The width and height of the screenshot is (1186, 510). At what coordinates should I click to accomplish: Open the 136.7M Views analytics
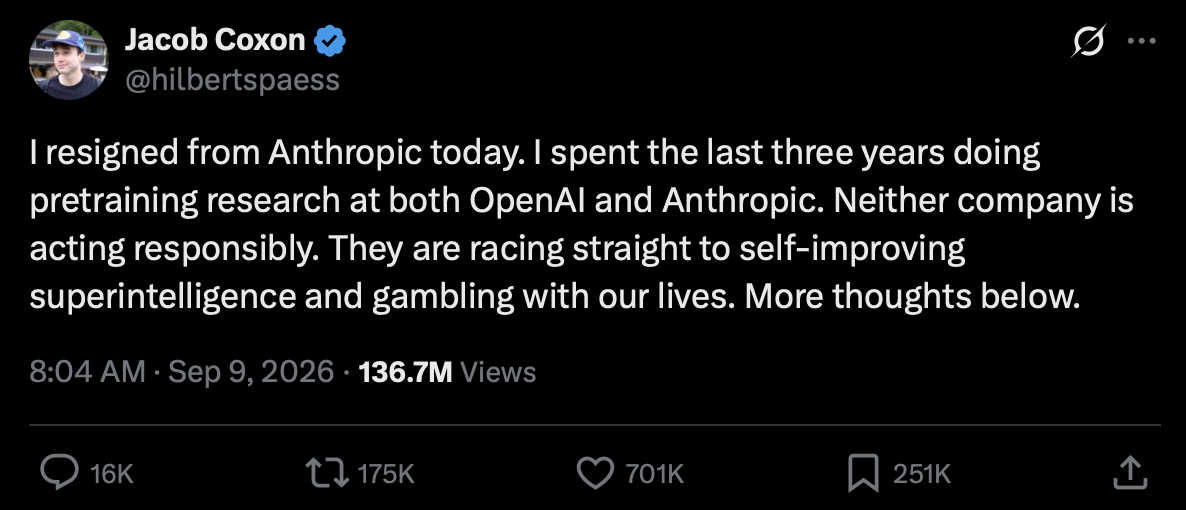coord(447,372)
